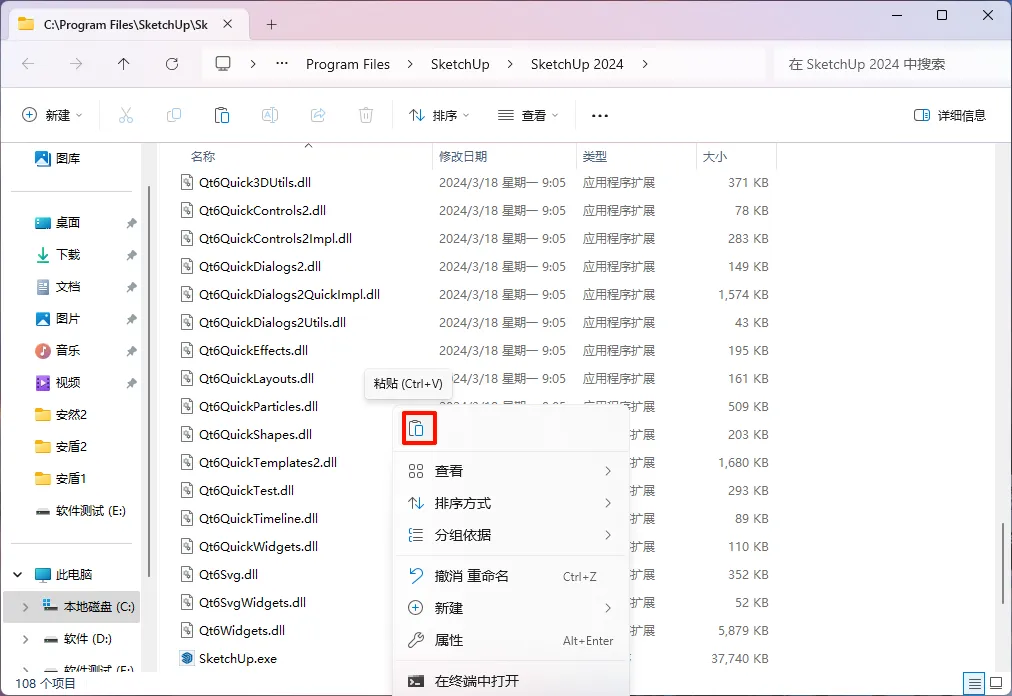Open Group by (分组依据) submenu in context menu
The width and height of the screenshot is (1012, 696).
[x=511, y=535]
